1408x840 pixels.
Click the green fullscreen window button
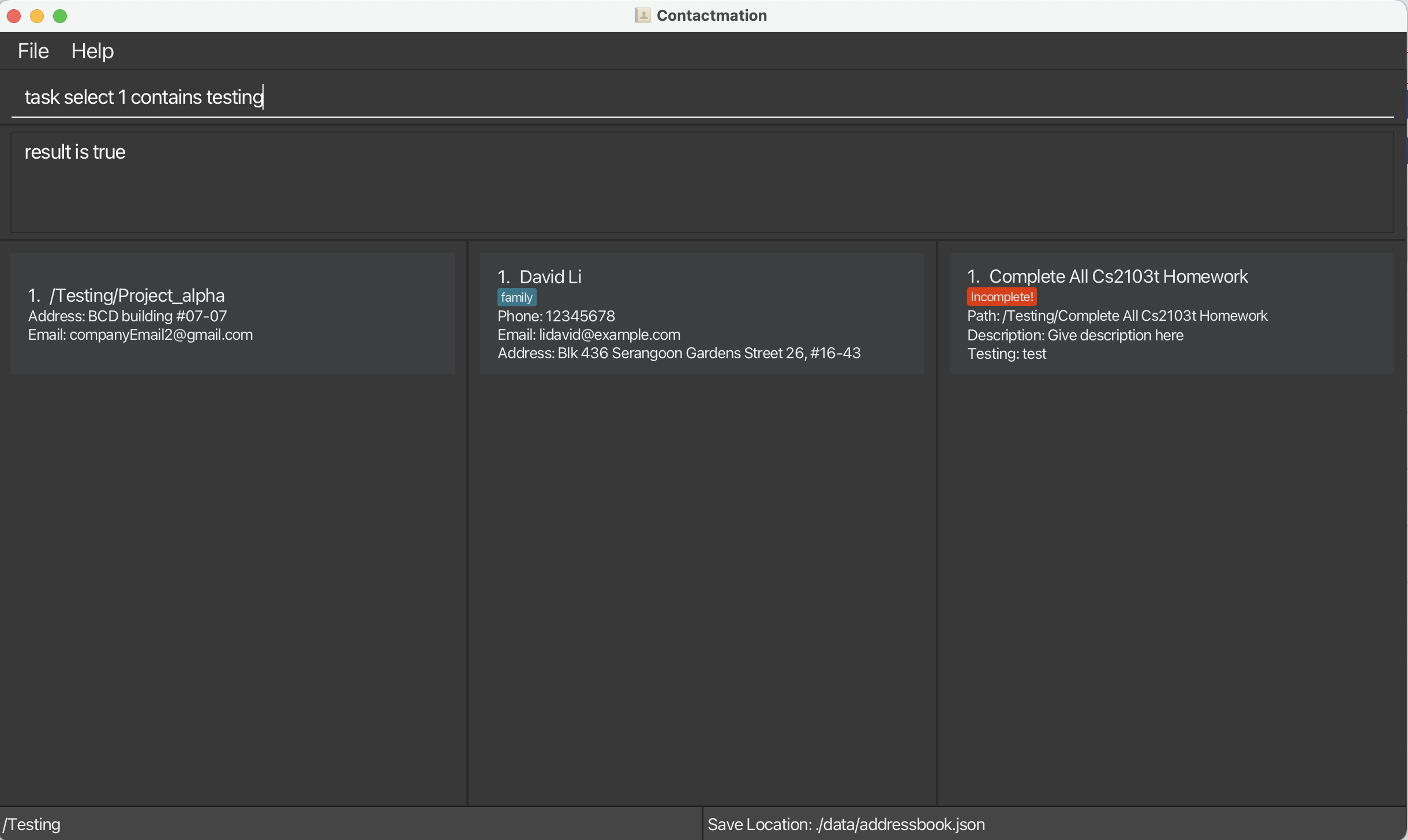pyautogui.click(x=60, y=16)
